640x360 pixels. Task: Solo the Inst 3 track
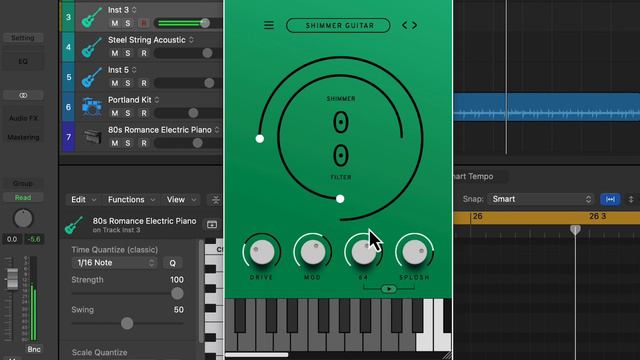[128, 23]
